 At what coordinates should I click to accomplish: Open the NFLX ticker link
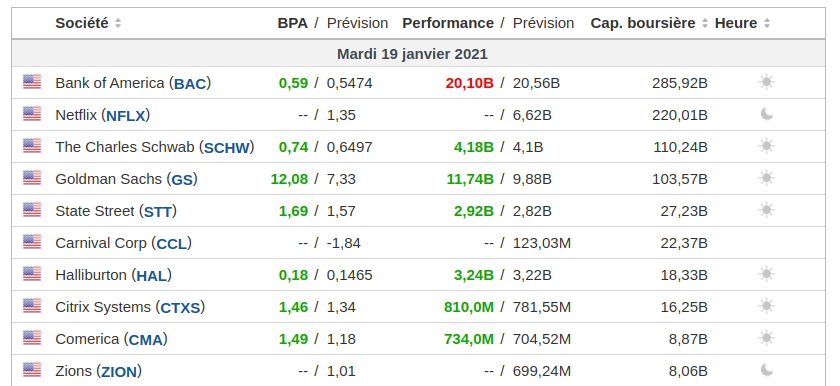click(126, 116)
